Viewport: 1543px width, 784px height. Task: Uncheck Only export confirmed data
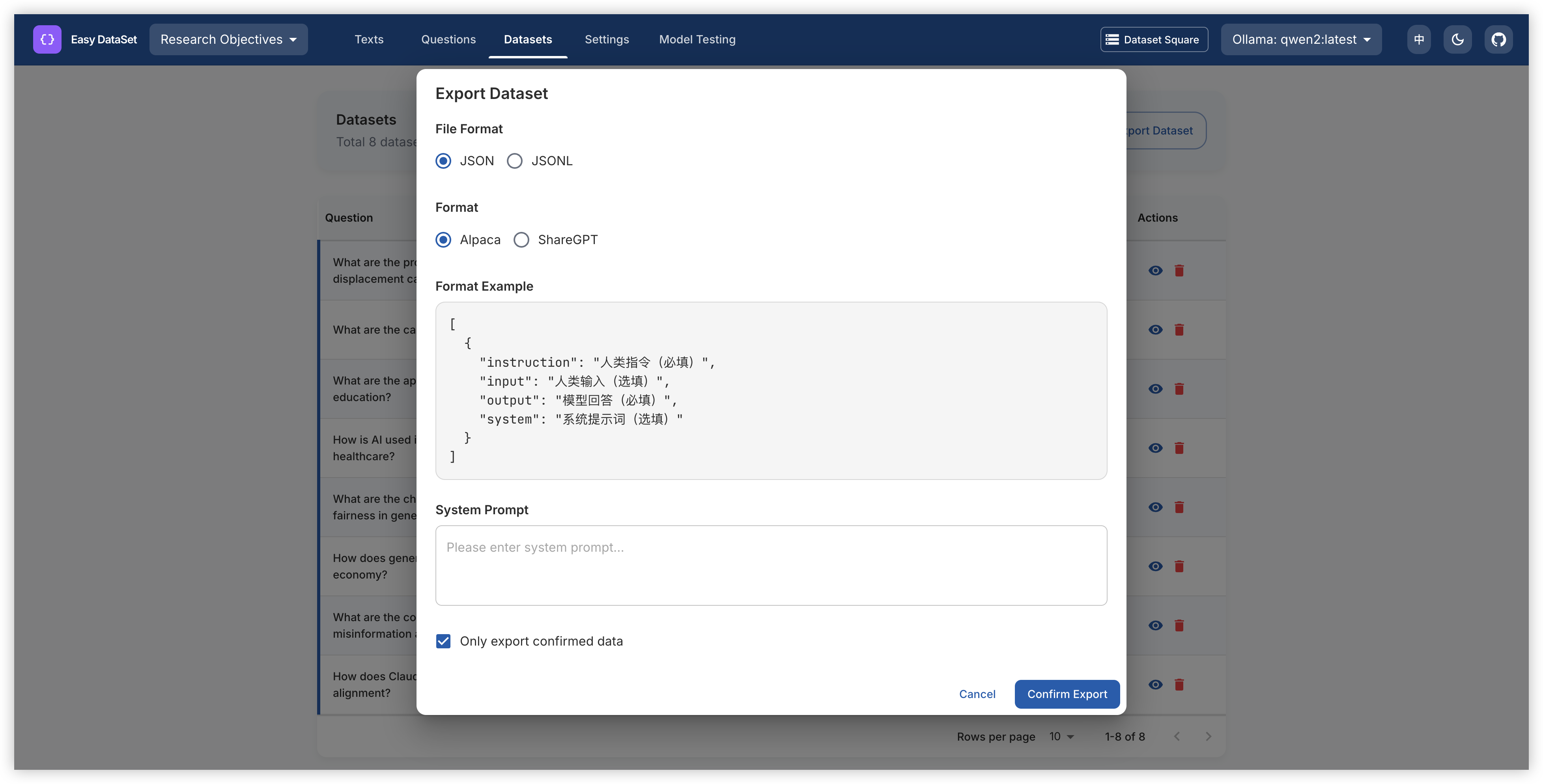443,642
